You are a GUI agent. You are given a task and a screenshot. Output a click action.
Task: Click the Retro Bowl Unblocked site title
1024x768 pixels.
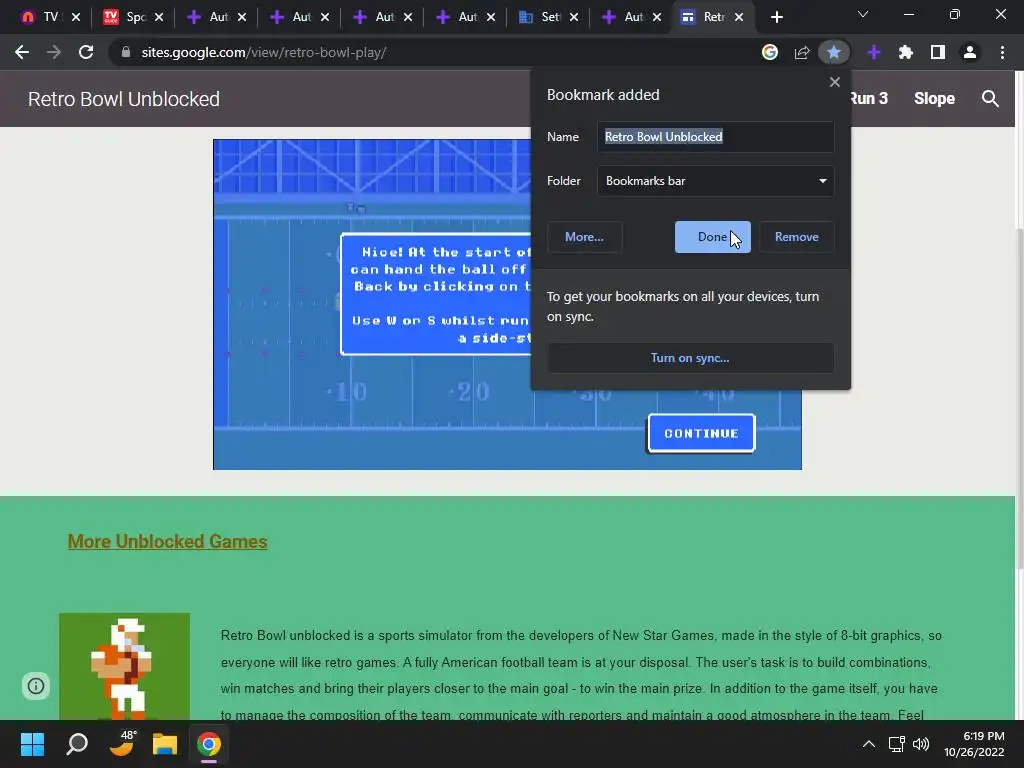tap(124, 99)
